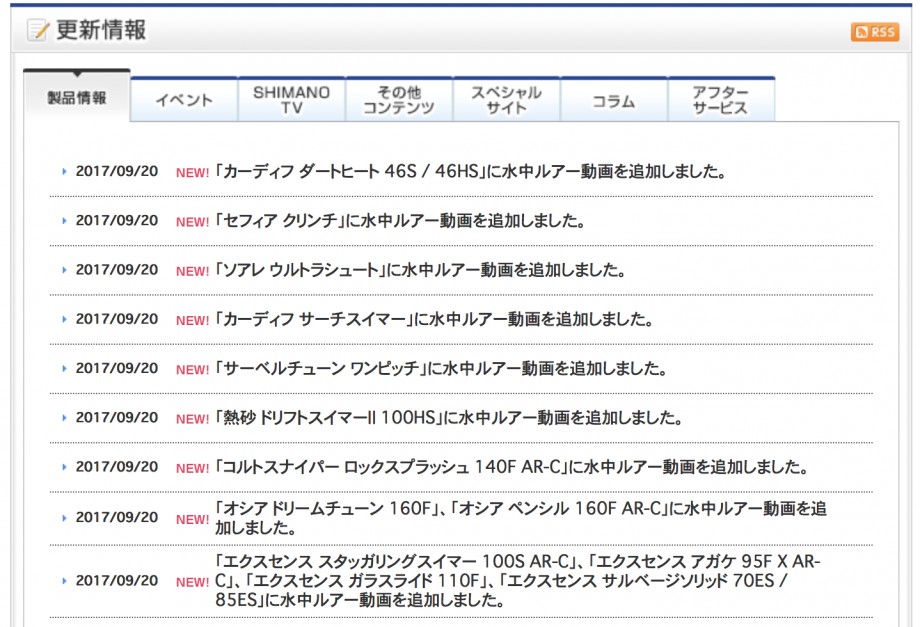Screen dimensions: 920x627
Task: Open the コルトスナイパー ロックスプラッシュ 140F news link
Action: [x=512, y=467]
